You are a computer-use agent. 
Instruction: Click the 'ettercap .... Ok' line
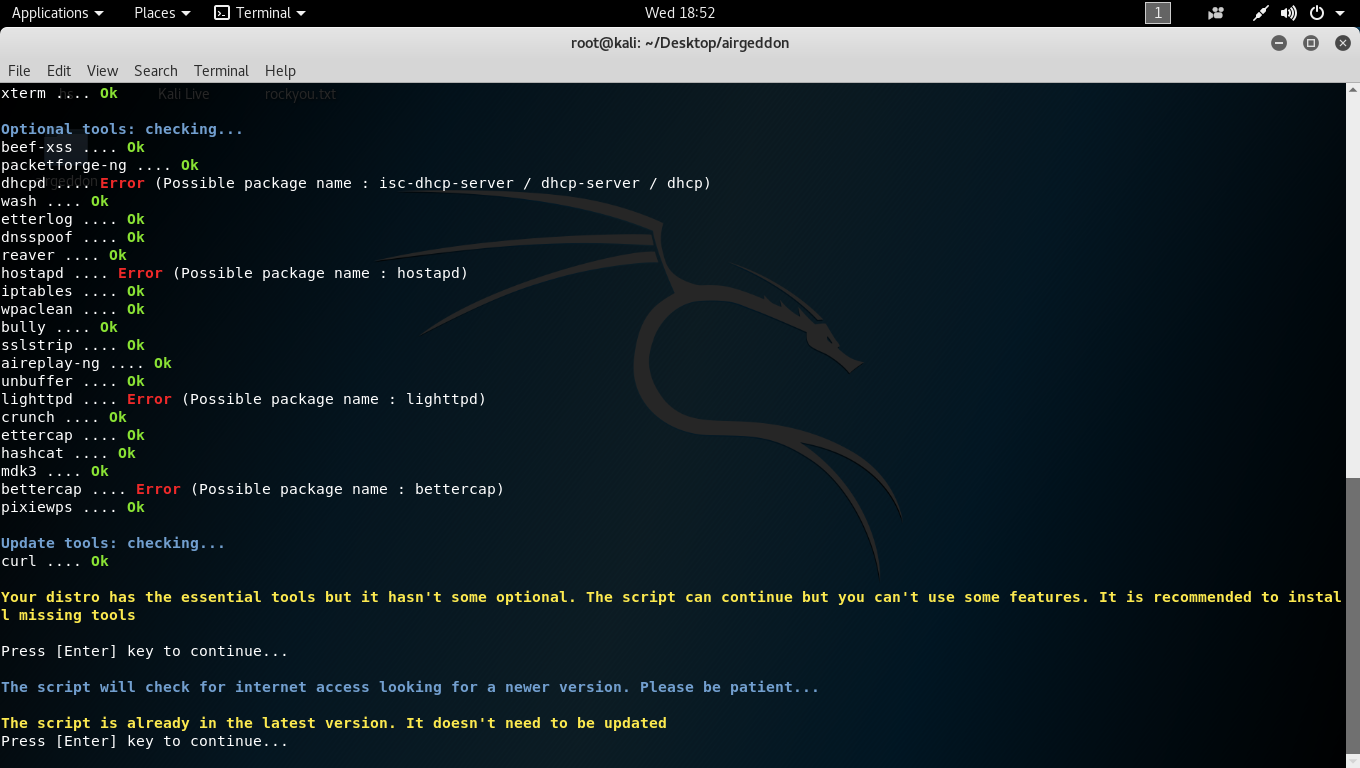pyautogui.click(x=73, y=435)
